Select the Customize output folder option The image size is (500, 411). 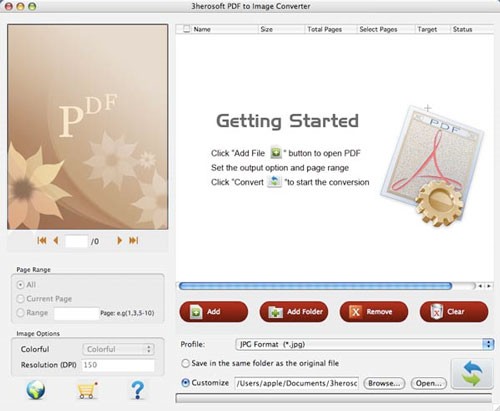coord(185,383)
